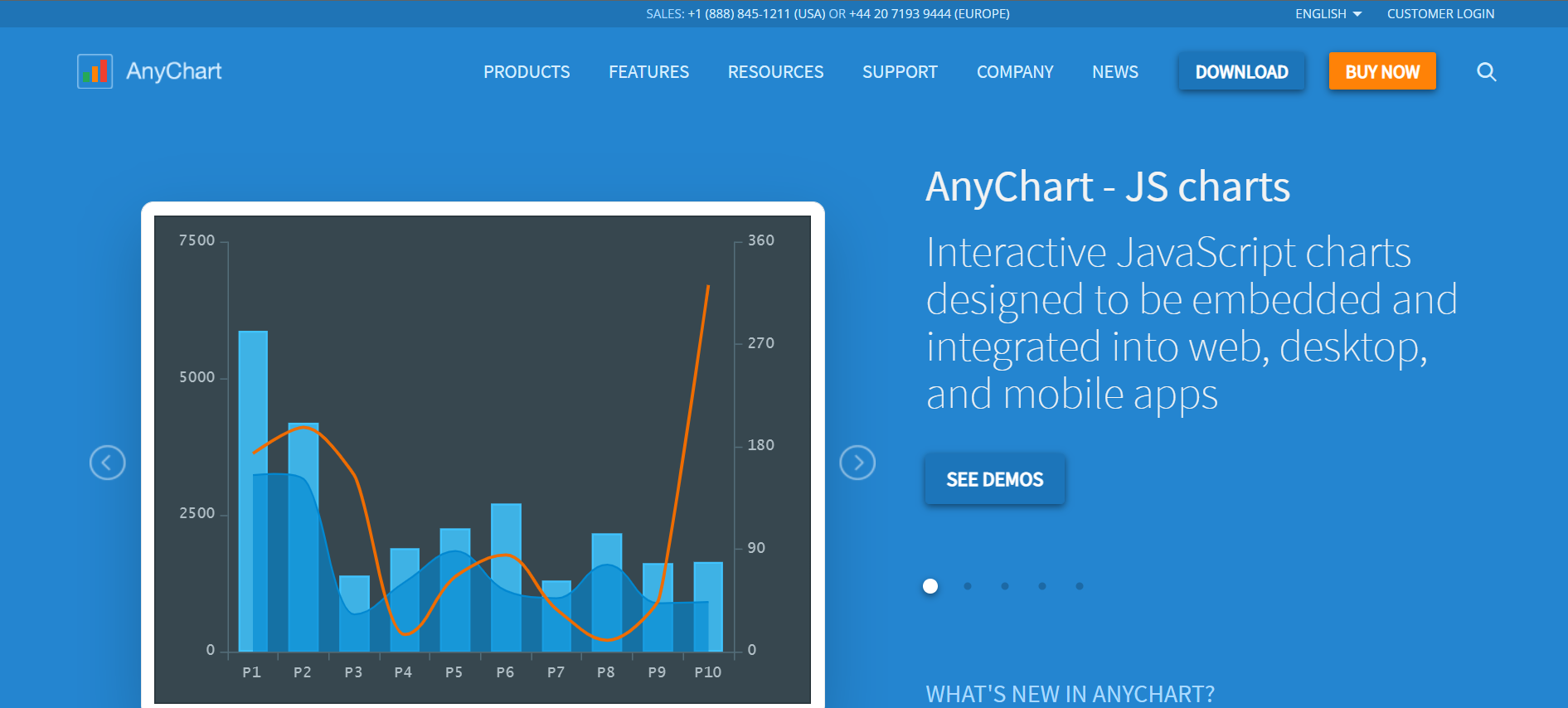
Task: Open the Company menu
Action: (1015, 72)
